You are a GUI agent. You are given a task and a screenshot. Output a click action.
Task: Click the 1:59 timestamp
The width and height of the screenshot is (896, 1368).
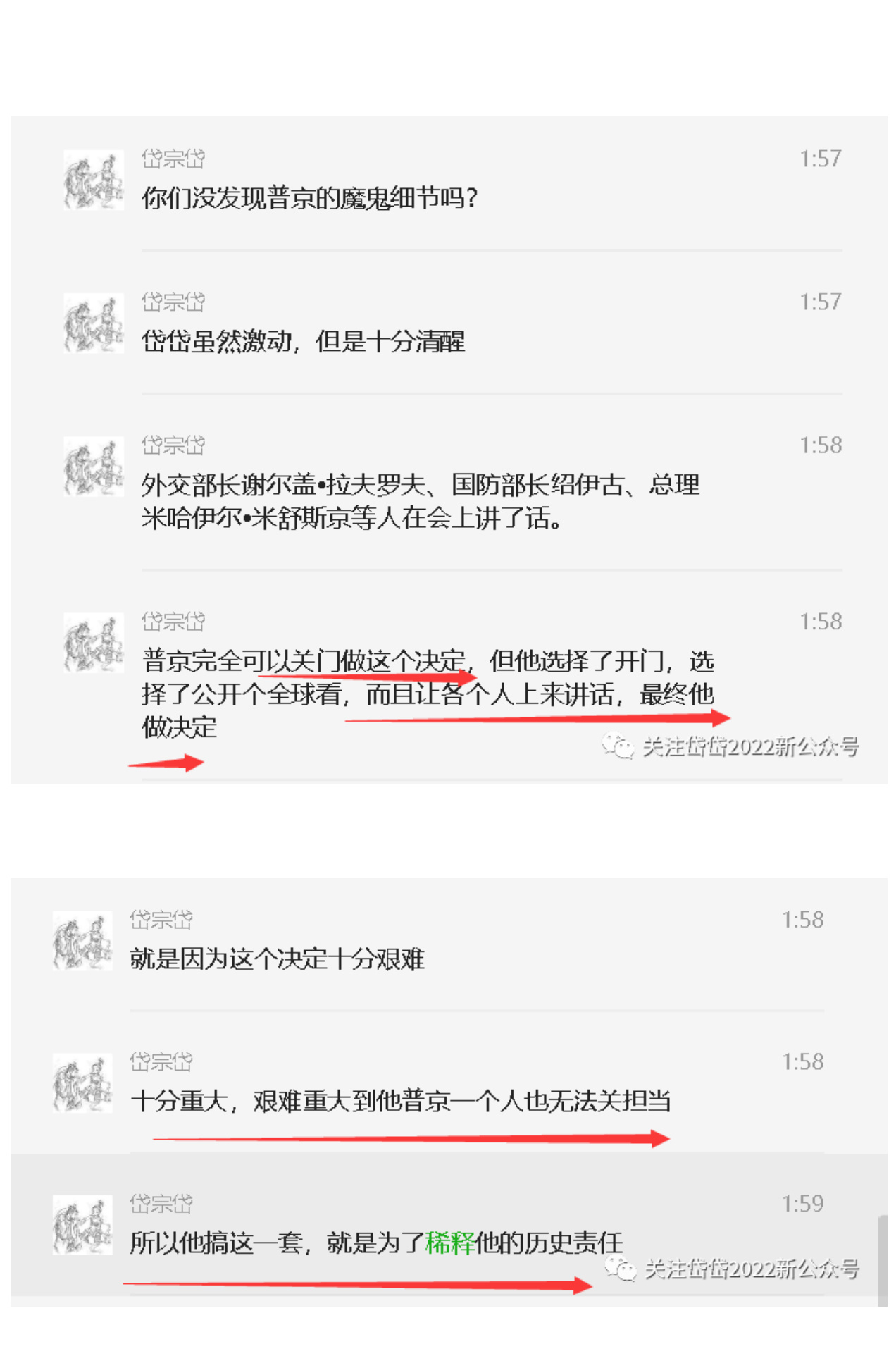click(x=802, y=1203)
